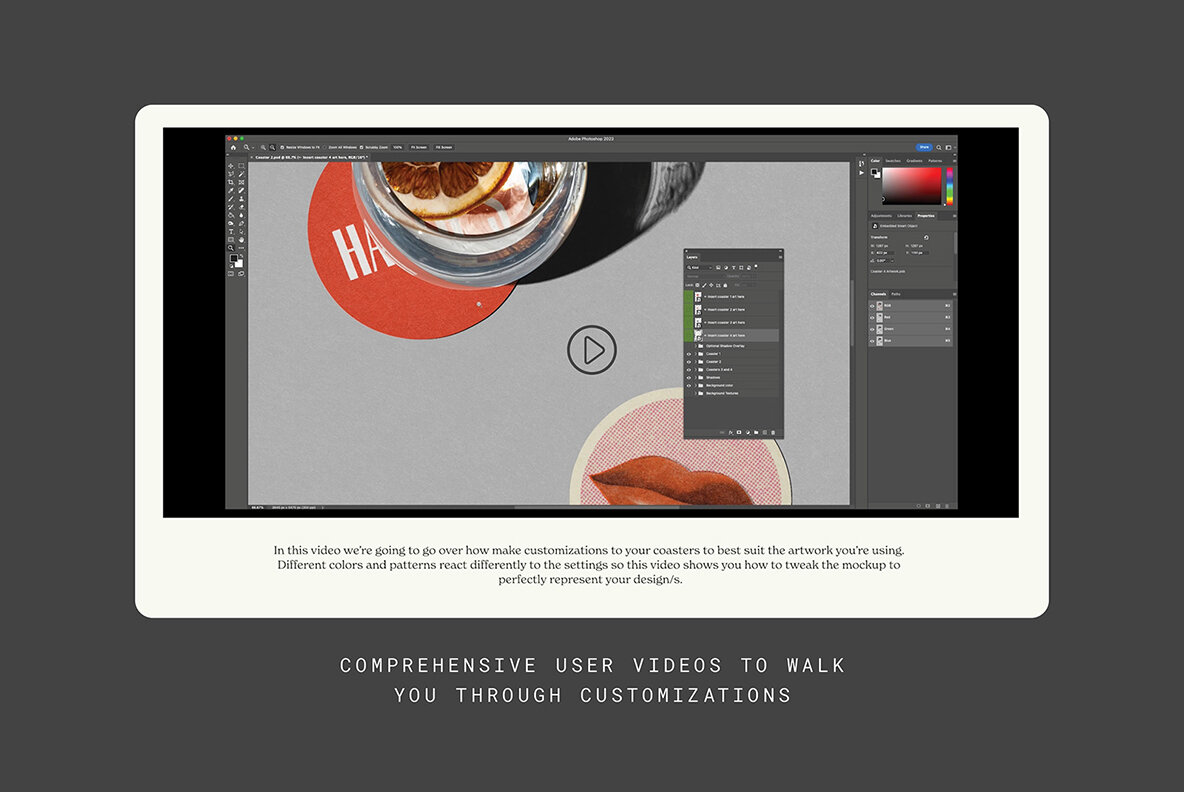Select the Move tool in the toolbar

[231, 166]
